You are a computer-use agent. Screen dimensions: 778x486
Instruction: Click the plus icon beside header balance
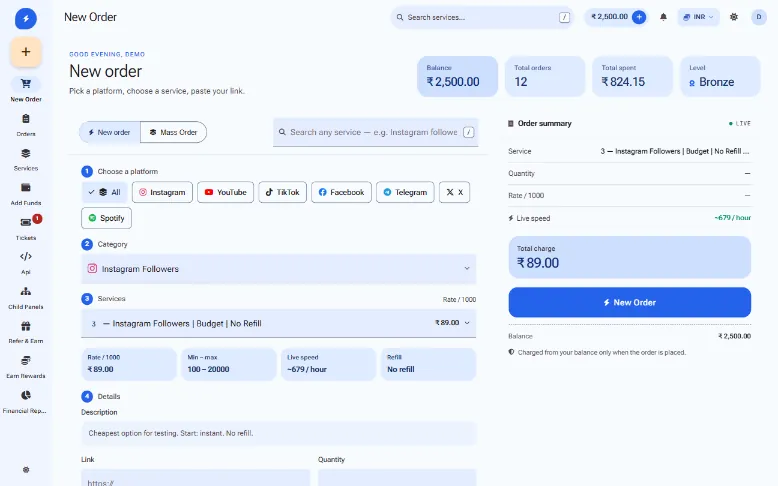tap(639, 17)
